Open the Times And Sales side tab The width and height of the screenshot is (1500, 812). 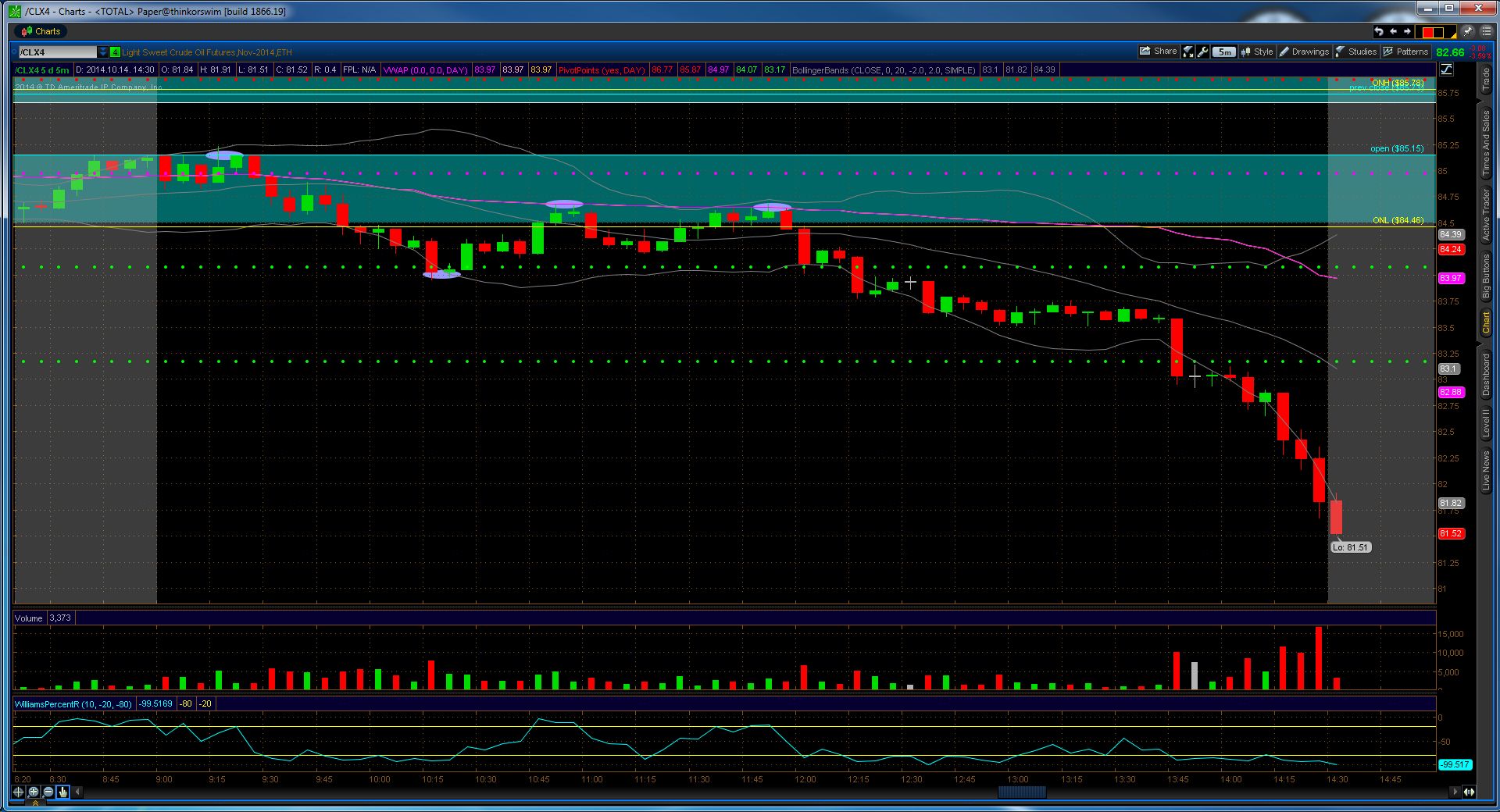(1486, 141)
